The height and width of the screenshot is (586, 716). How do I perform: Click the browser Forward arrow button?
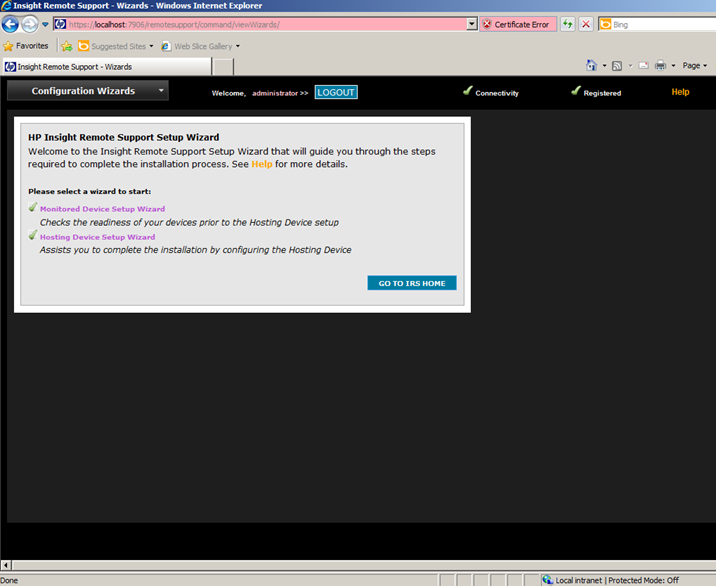(x=30, y=24)
